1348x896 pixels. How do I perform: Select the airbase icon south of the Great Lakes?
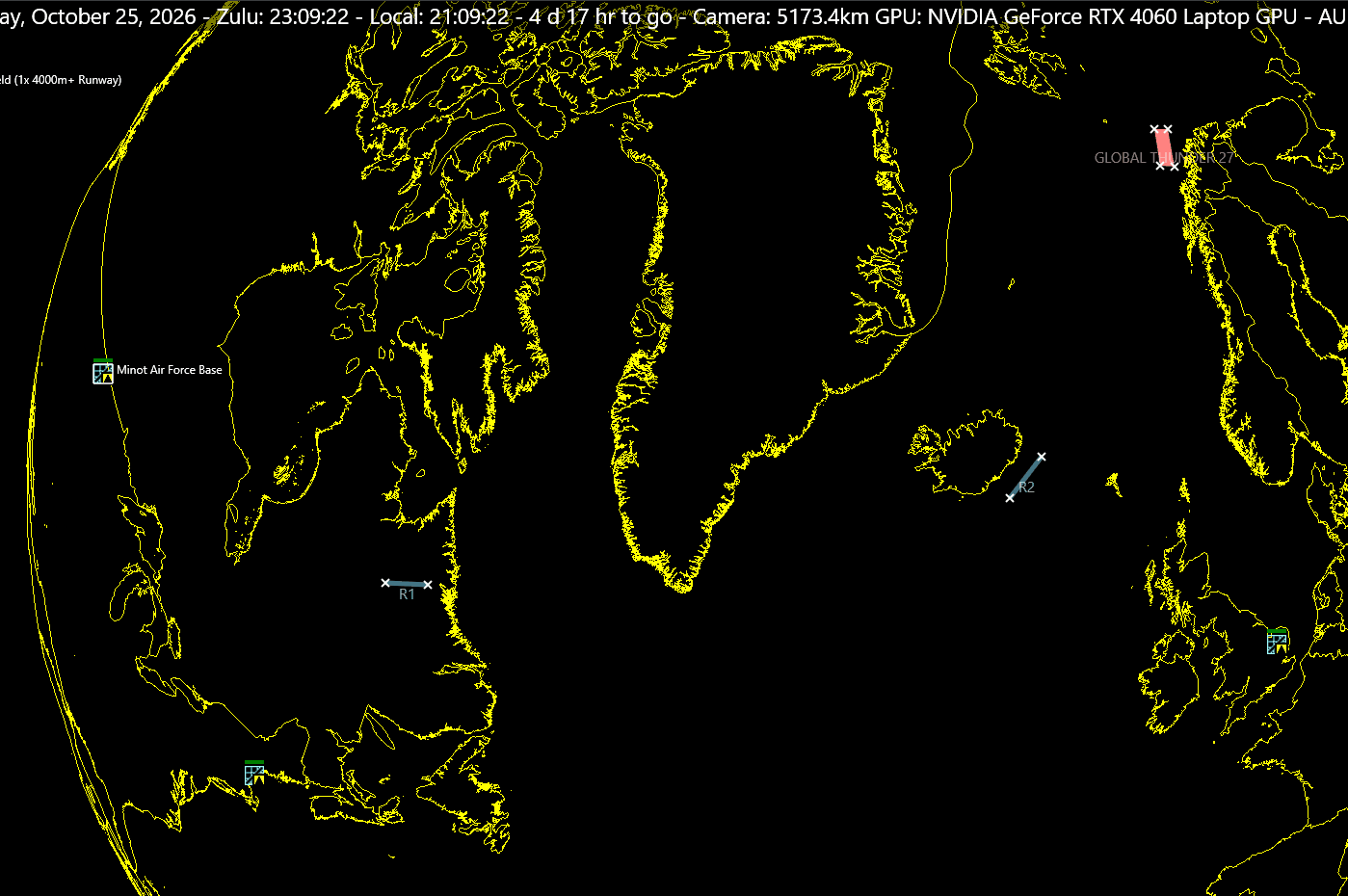pyautogui.click(x=254, y=774)
